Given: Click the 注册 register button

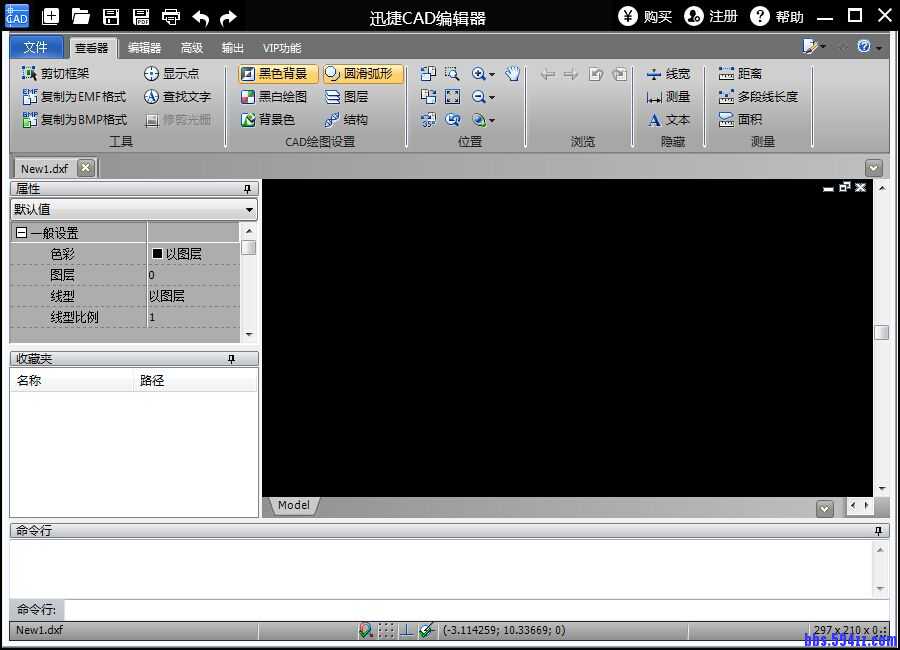Looking at the screenshot, I should [x=711, y=16].
